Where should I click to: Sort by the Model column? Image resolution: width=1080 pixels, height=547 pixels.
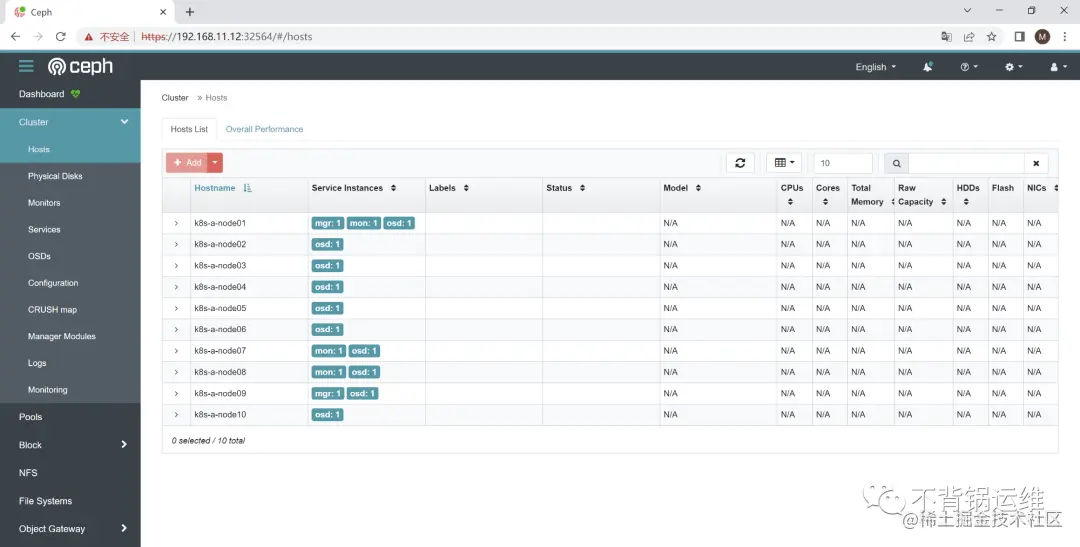click(x=682, y=188)
